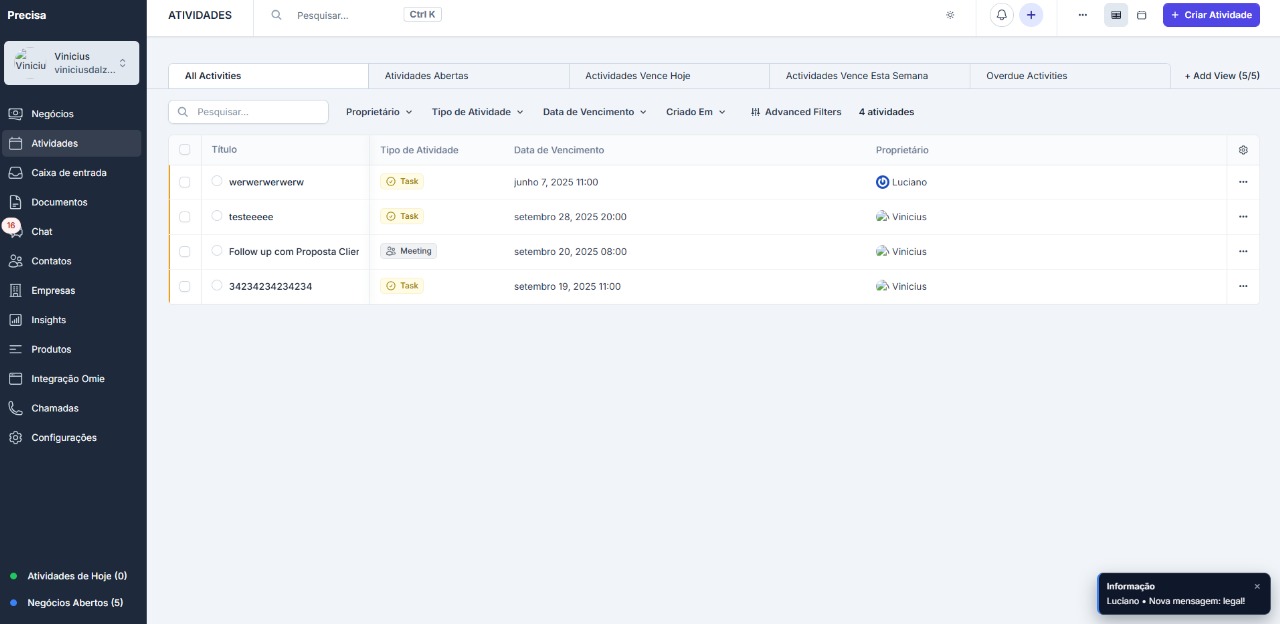Screen dimensions: 1280x624
Task: Expand the Proprietário filter dropdown
Action: pyautogui.click(x=379, y=112)
